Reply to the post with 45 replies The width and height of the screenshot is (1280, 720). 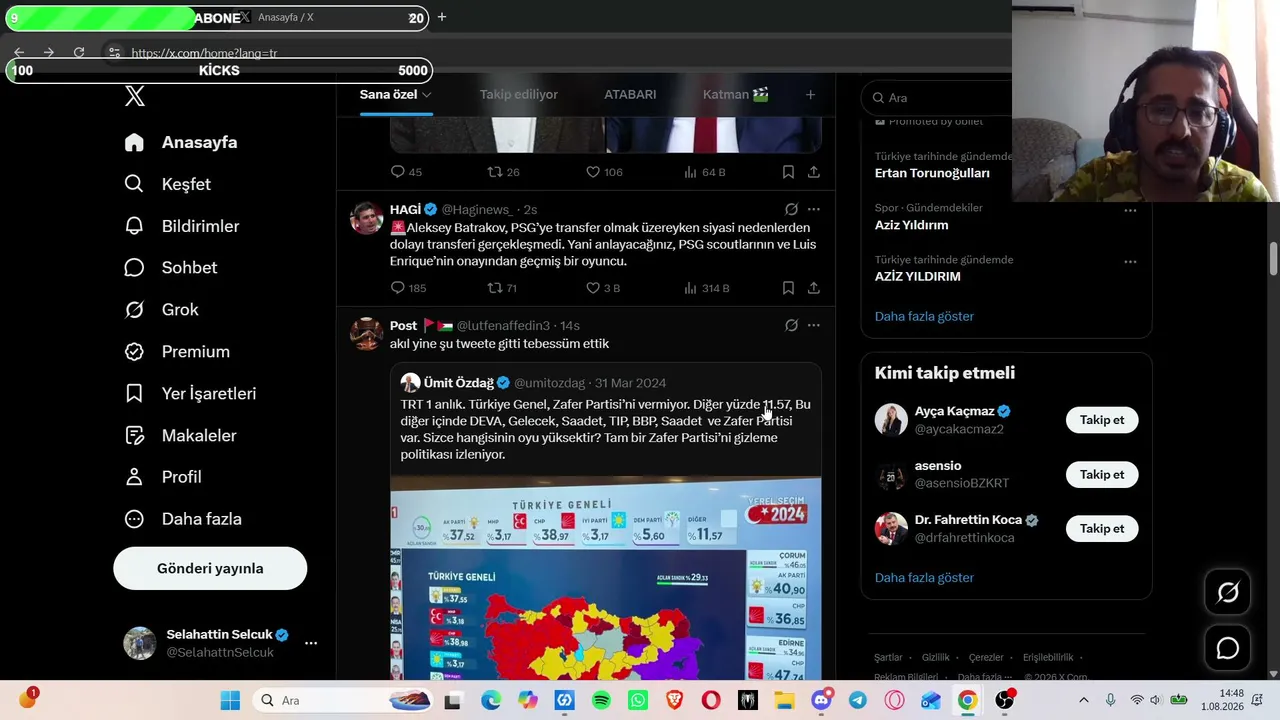click(406, 172)
